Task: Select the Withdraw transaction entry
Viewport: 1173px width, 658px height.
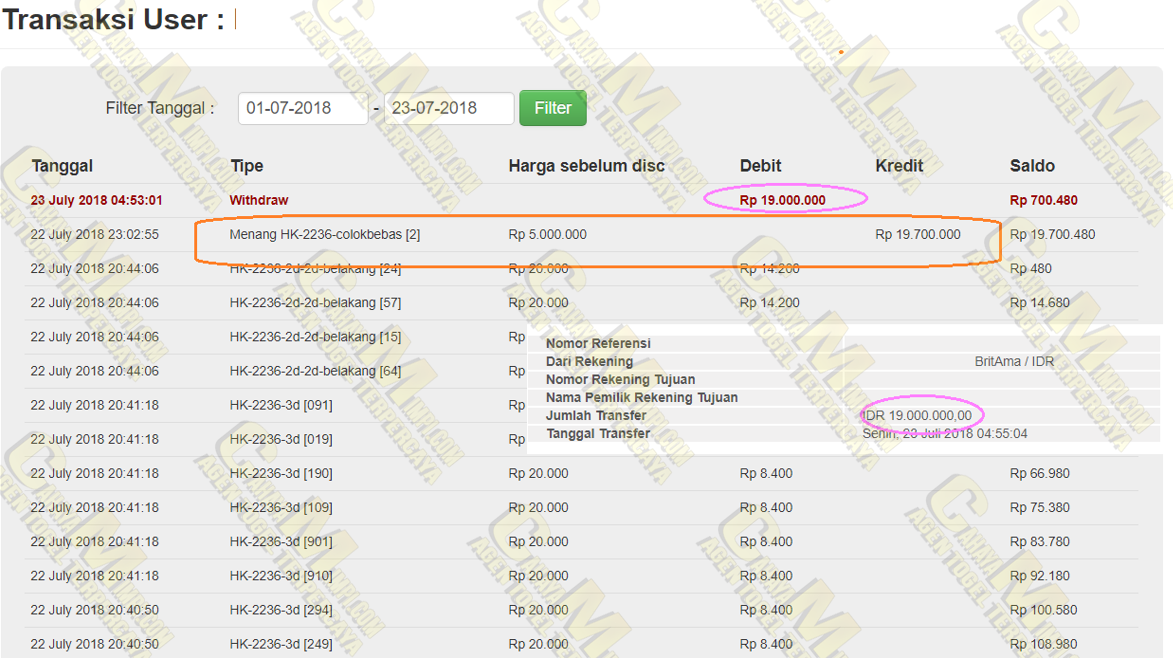Action: point(259,200)
